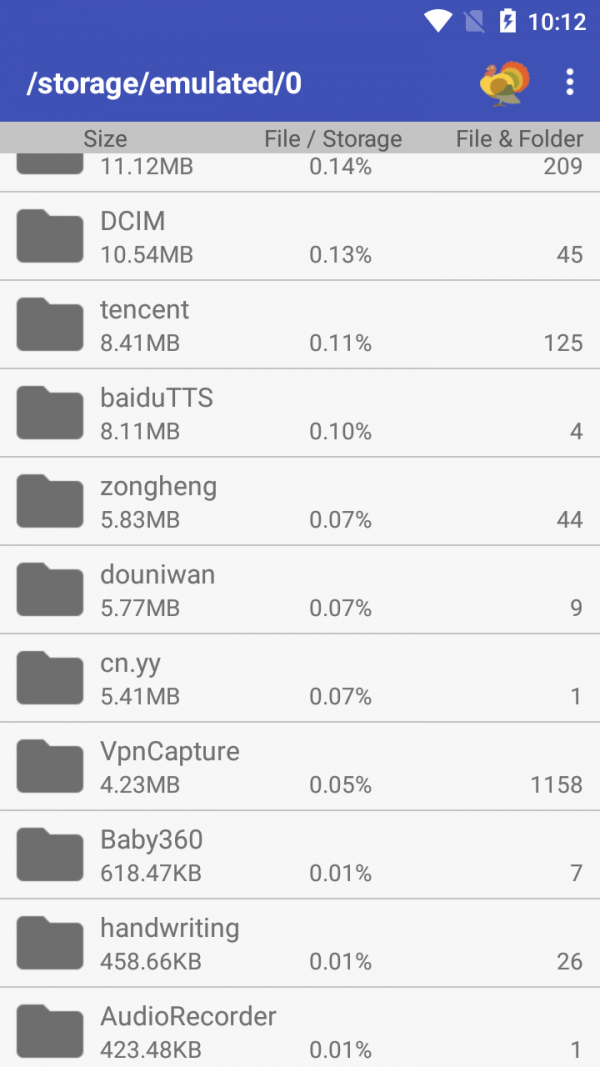Open the douniwan folder icon
The height and width of the screenshot is (1067, 600).
click(x=50, y=590)
